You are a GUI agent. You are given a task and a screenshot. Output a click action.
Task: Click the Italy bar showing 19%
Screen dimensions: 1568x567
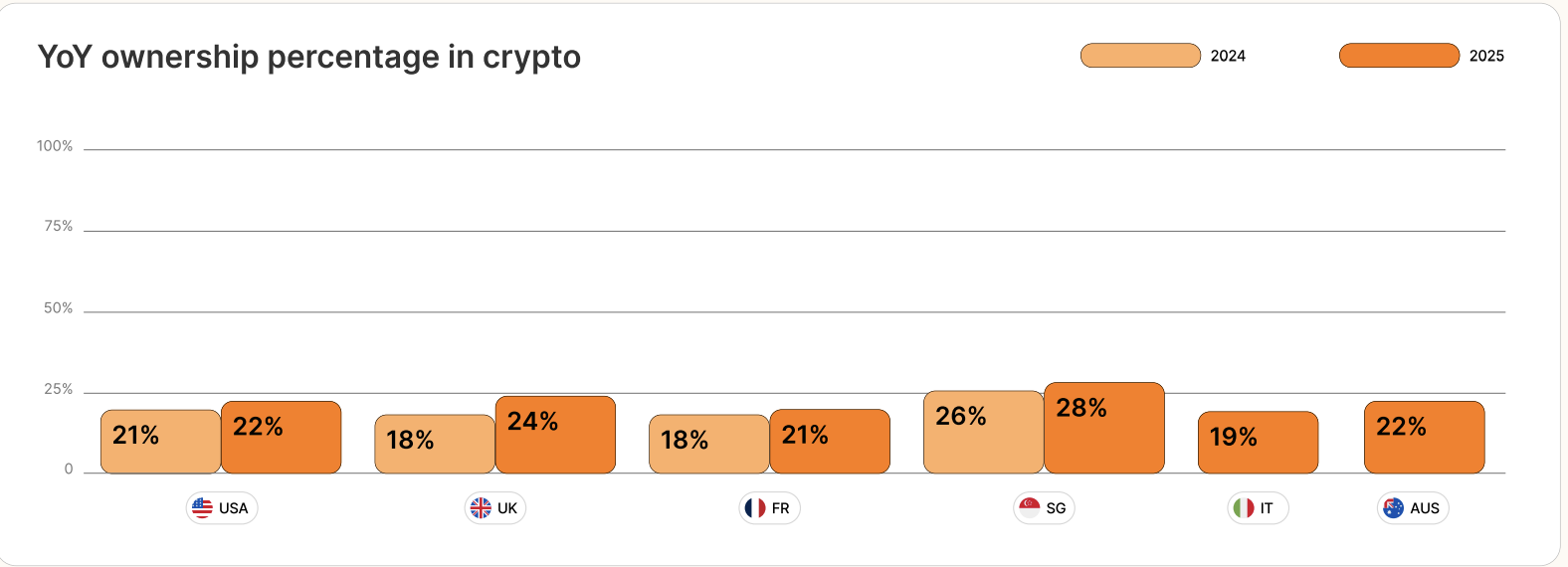click(1258, 443)
